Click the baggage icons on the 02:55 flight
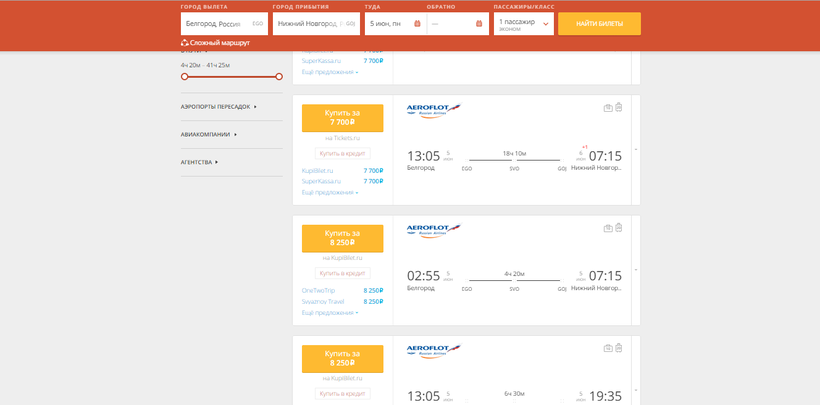820x405 pixels. [613, 228]
